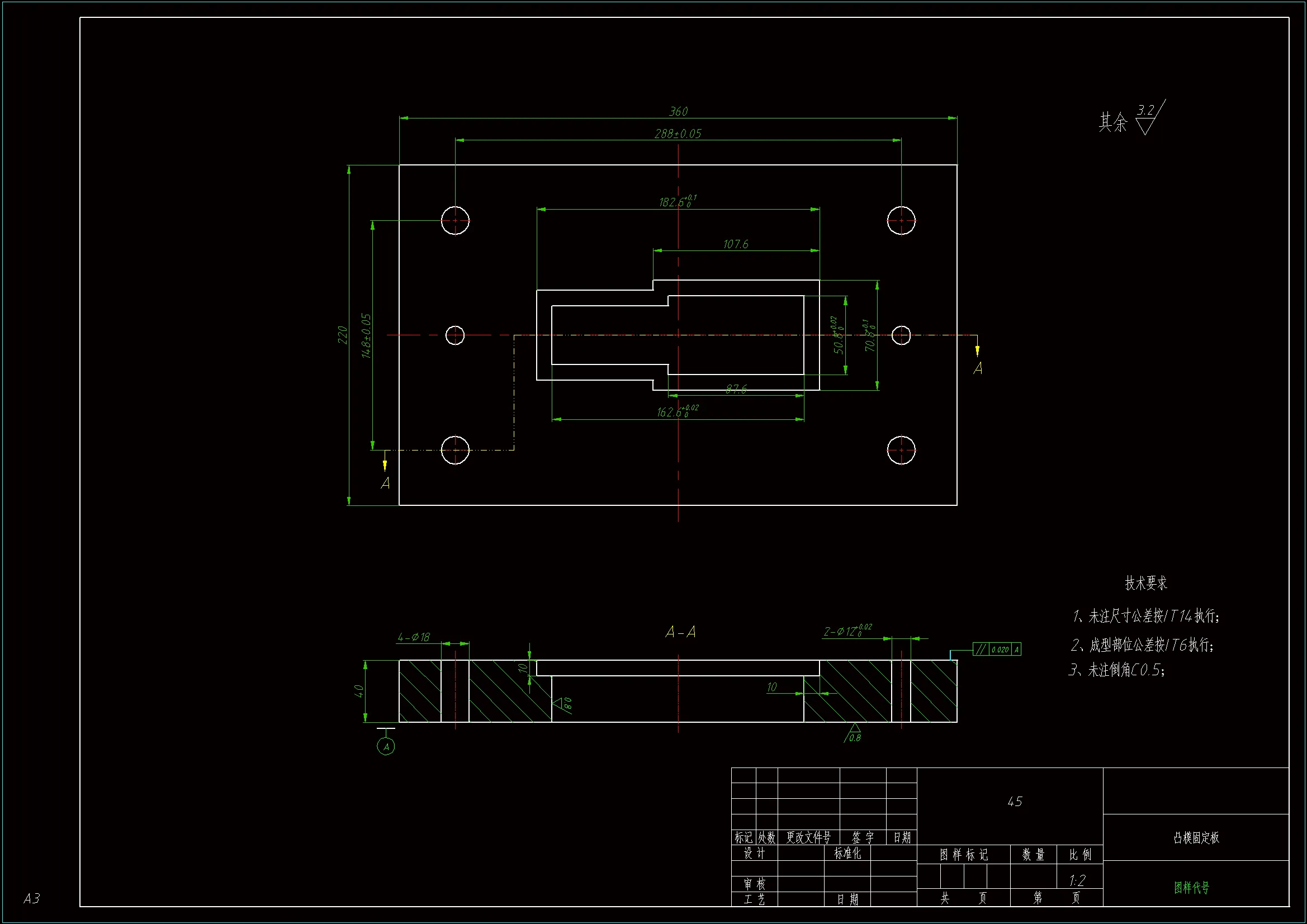Viewport: 1307px width, 924px height.
Task: Select the 凸模固定板 title block text
Action: 1196,837
